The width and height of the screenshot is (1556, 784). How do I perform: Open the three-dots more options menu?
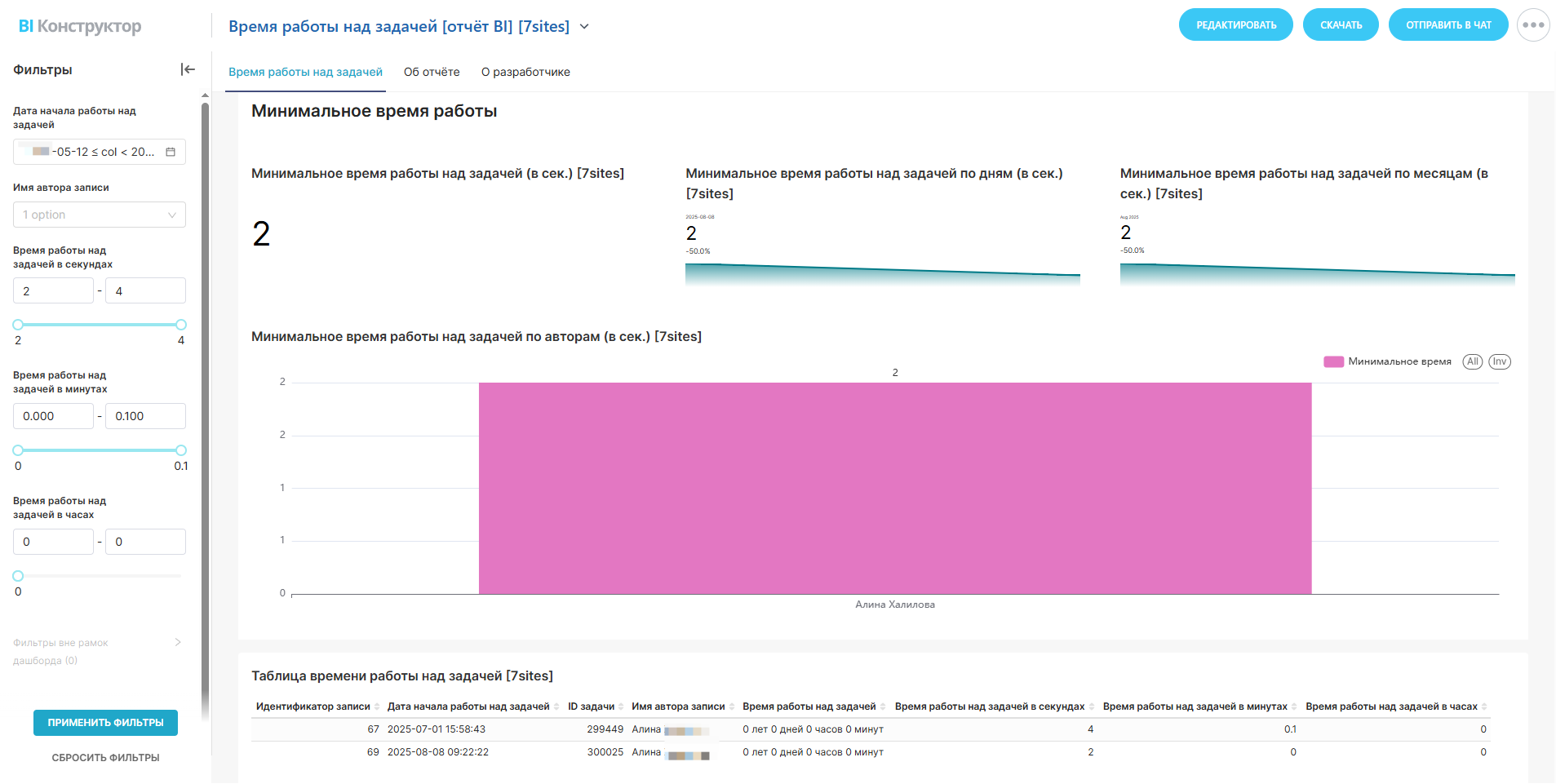click(1533, 25)
